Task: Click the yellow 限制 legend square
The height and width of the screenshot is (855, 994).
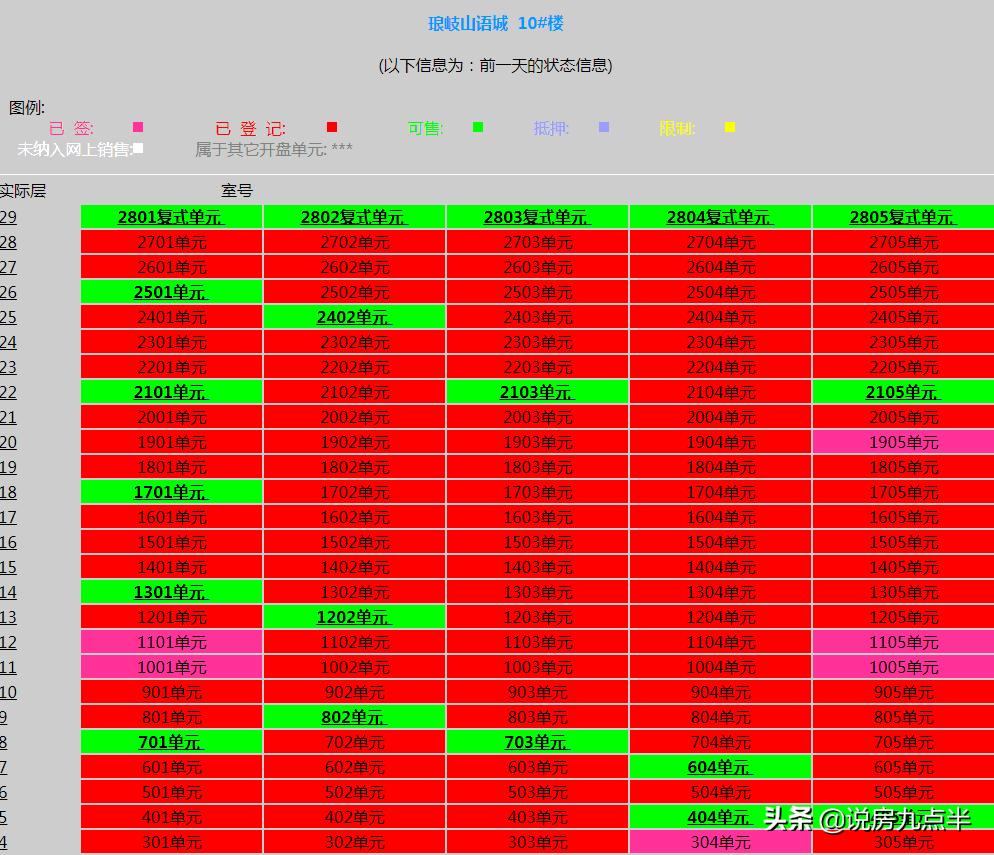Action: click(x=730, y=127)
